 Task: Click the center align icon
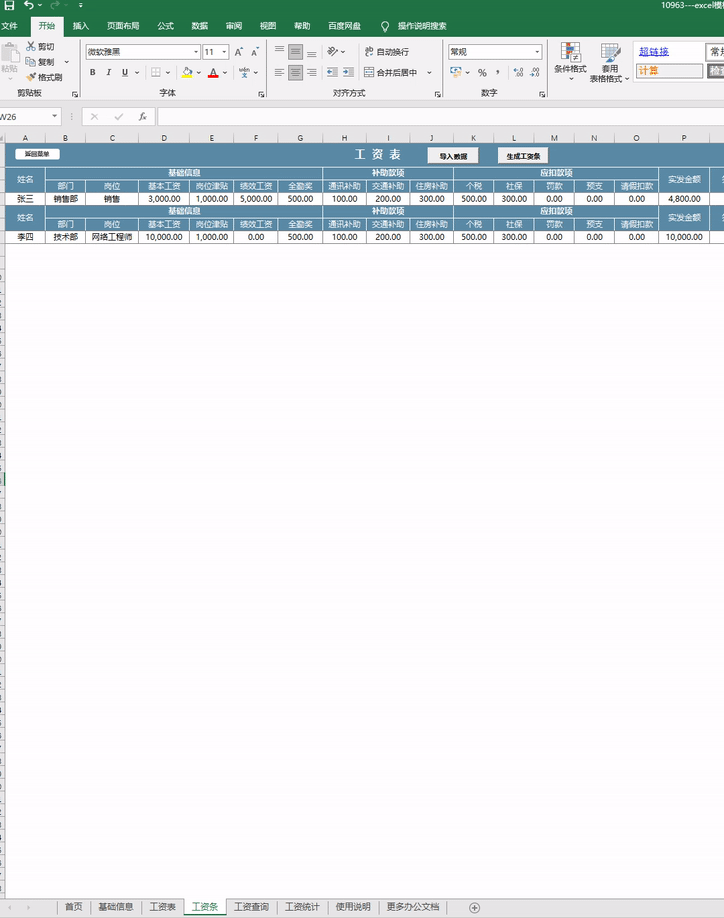pyautogui.click(x=296, y=73)
